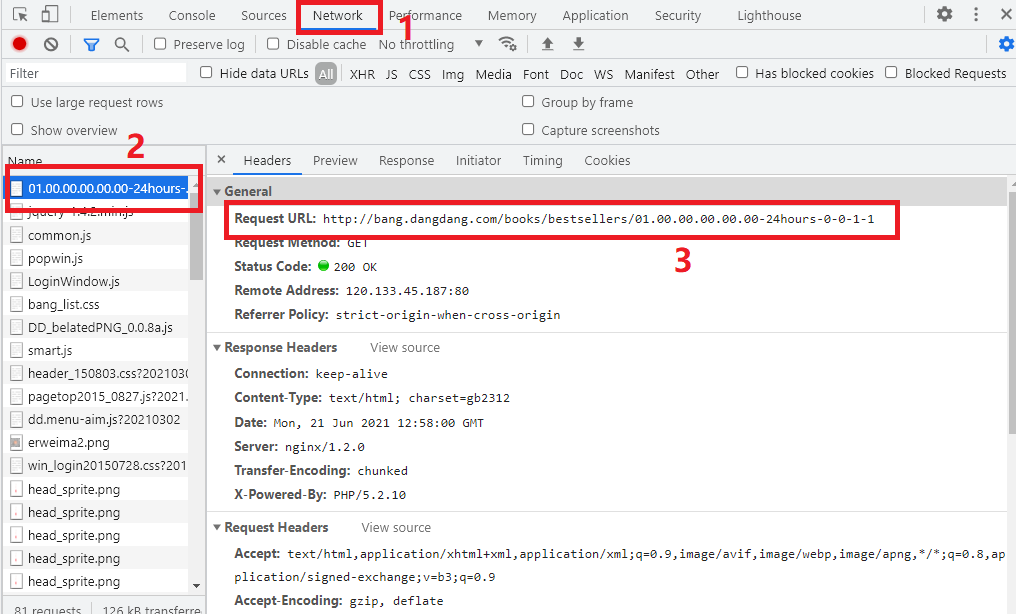
Task: Filter requests by Img type
Action: (x=453, y=74)
